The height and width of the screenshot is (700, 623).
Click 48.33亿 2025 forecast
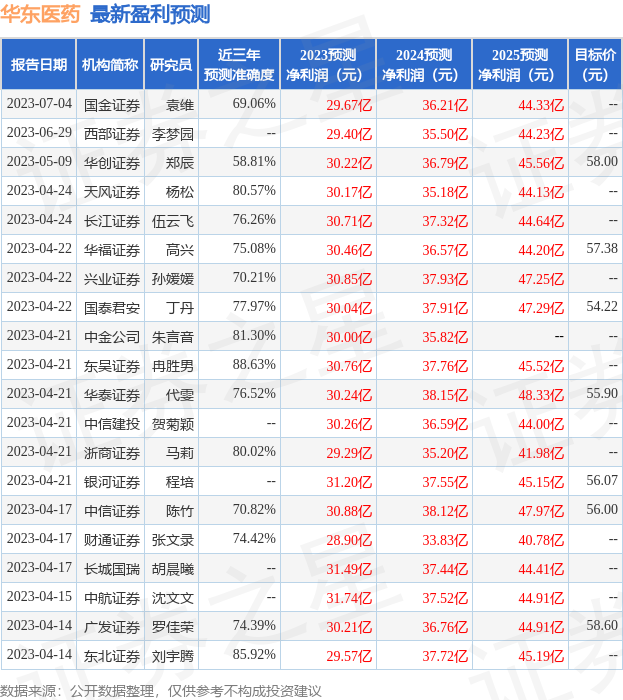point(541,395)
